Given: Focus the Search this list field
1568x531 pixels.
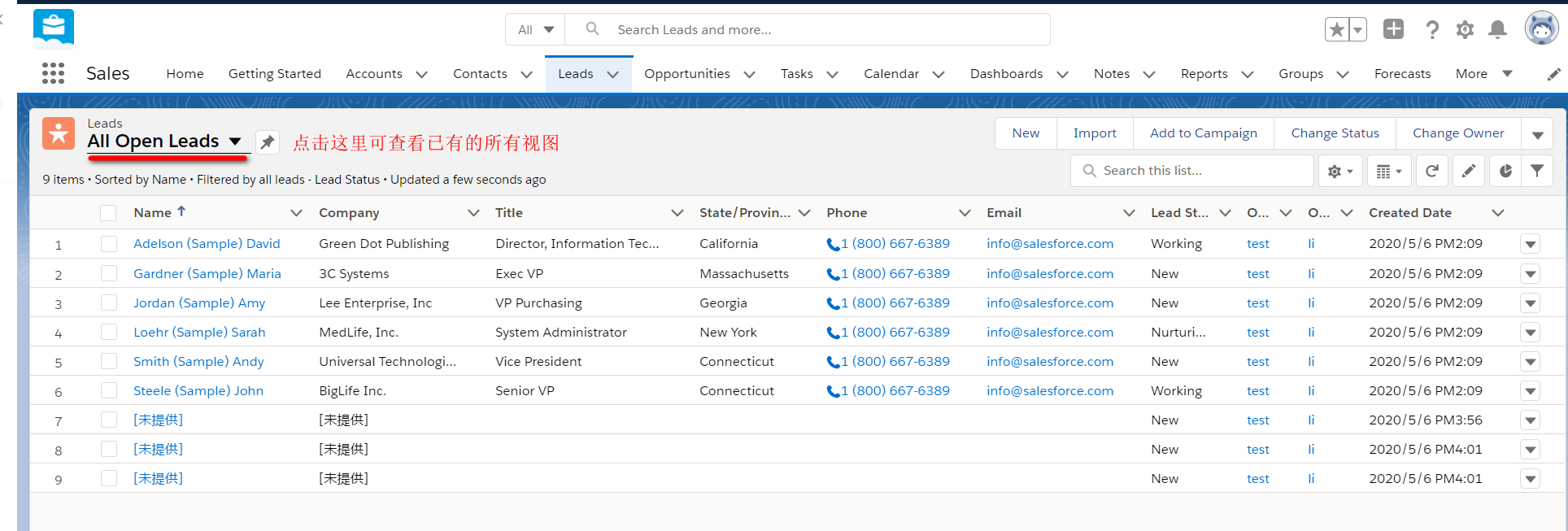Looking at the screenshot, I should tap(1192, 171).
